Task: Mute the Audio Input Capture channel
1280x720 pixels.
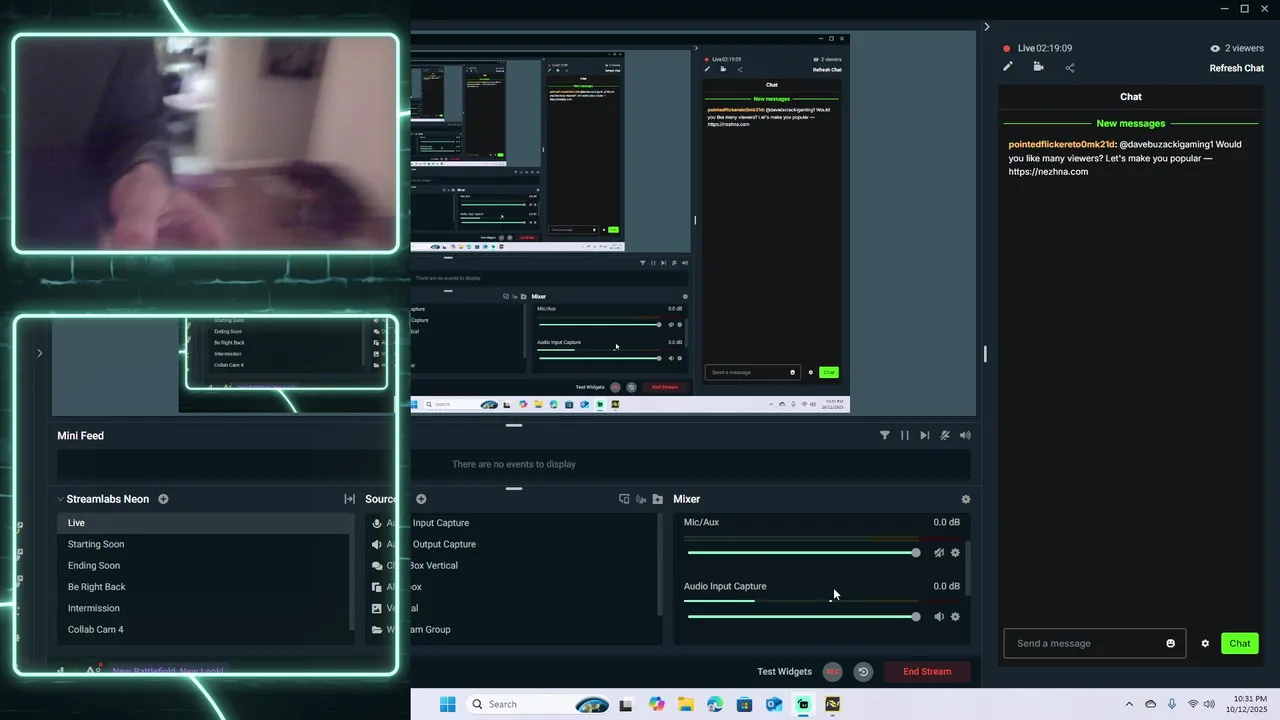Action: (x=939, y=617)
